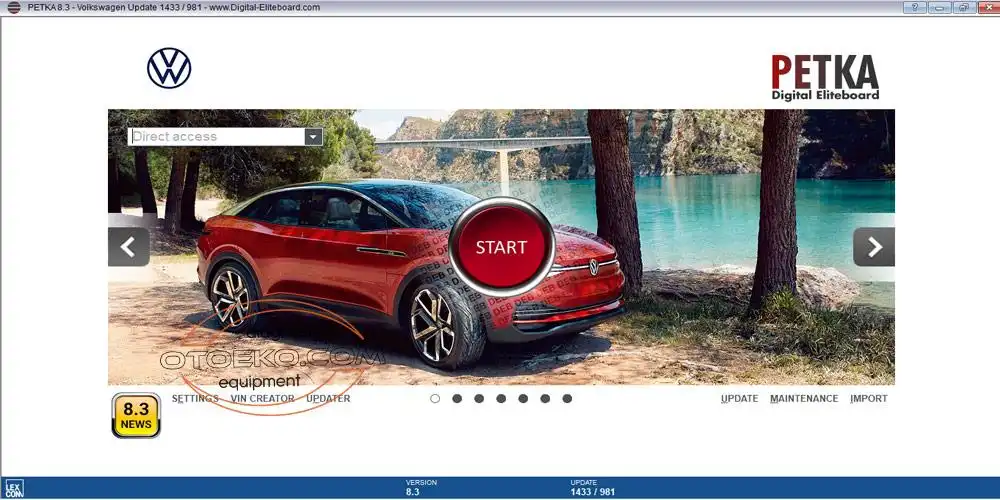Expand the Direct access dropdown arrow
The width and height of the screenshot is (1000, 500).
pos(313,137)
